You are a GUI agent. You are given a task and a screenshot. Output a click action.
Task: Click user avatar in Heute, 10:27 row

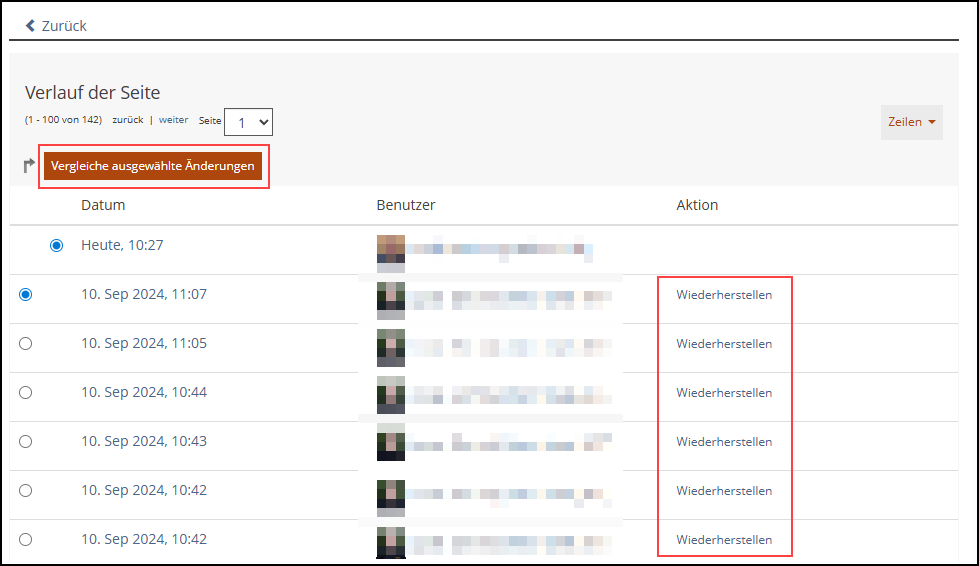[x=391, y=251]
